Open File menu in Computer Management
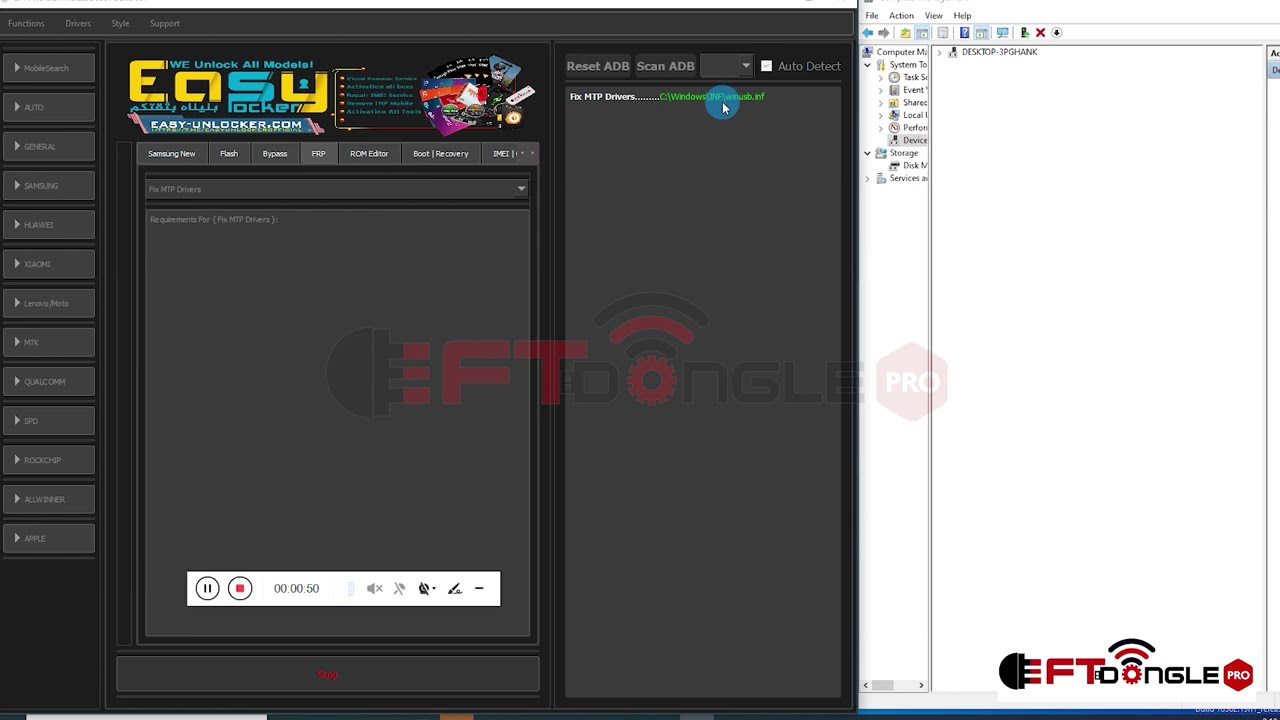This screenshot has width=1280, height=720. (x=872, y=16)
